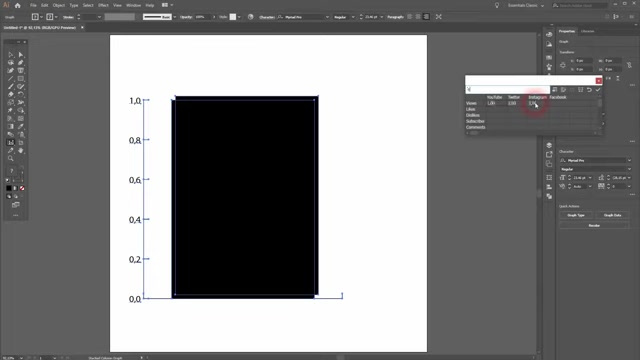
Task: Switch to the Libraries tab
Action: 588,31
